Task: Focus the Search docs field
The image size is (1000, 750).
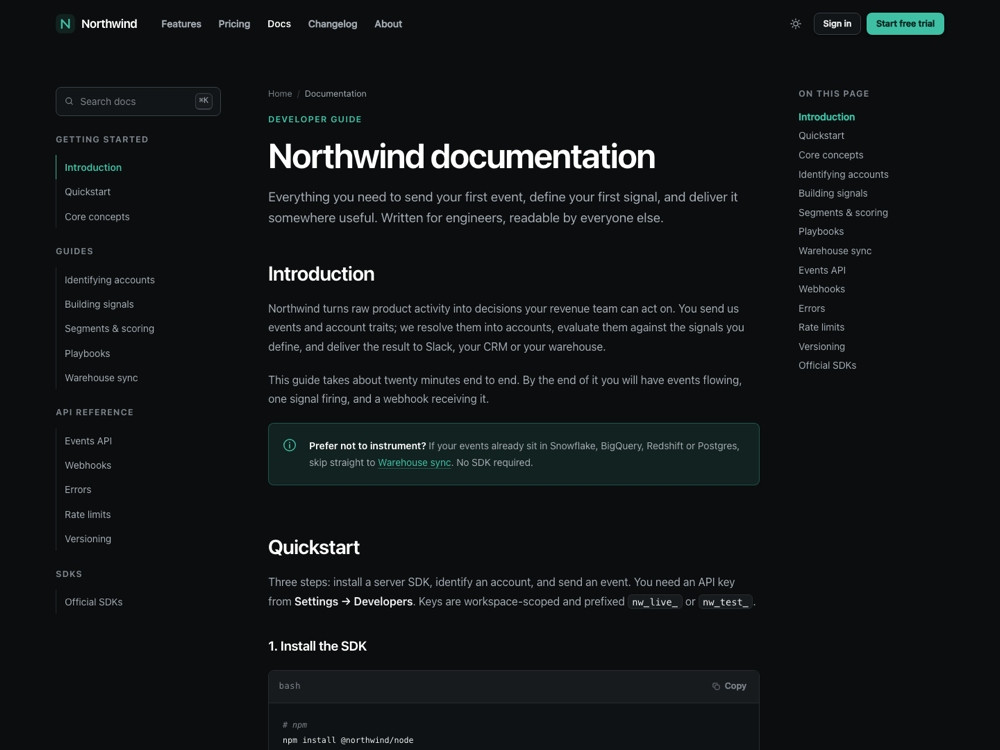Action: (138, 101)
